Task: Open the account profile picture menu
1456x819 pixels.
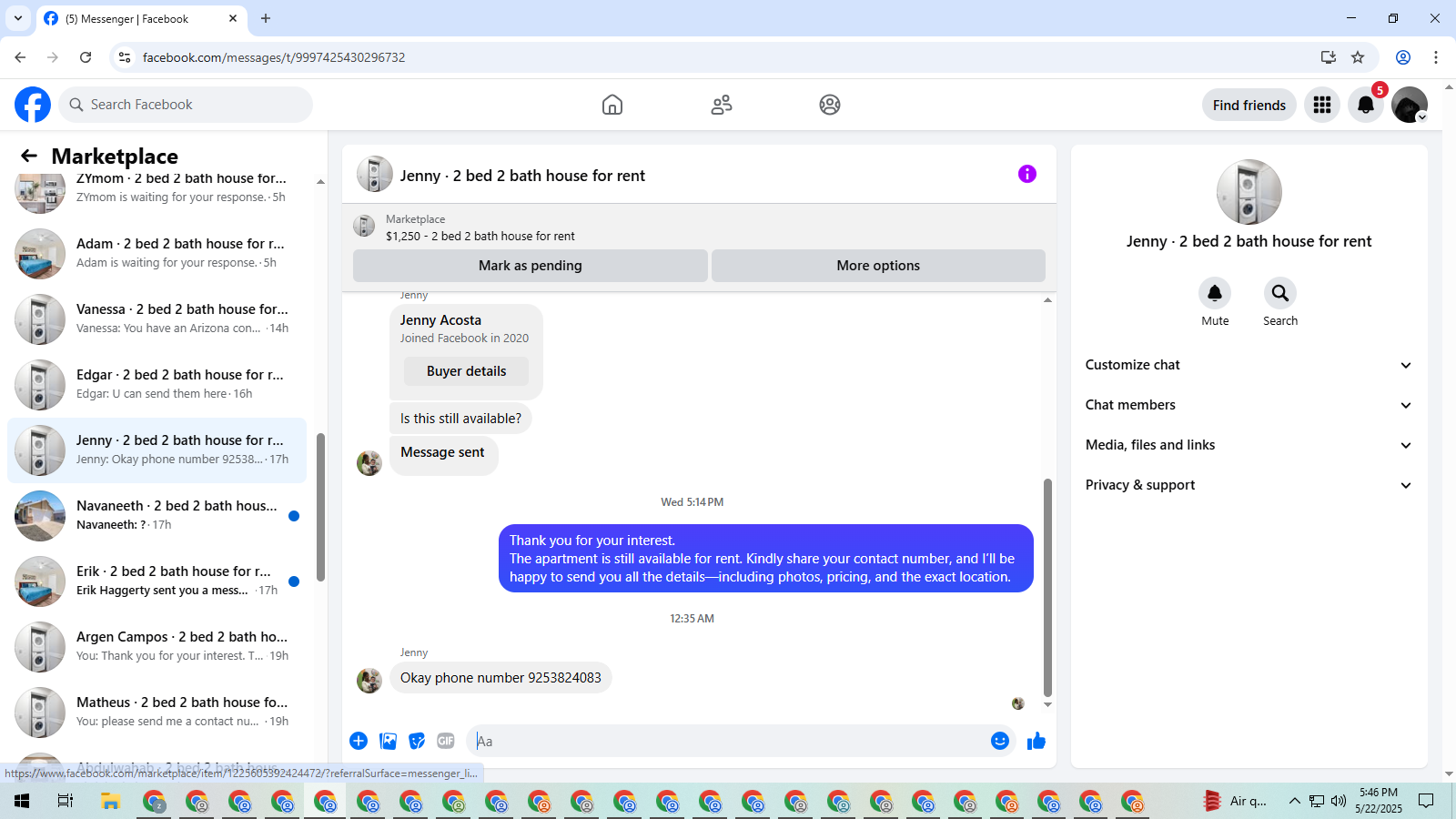Action: coord(1410,105)
